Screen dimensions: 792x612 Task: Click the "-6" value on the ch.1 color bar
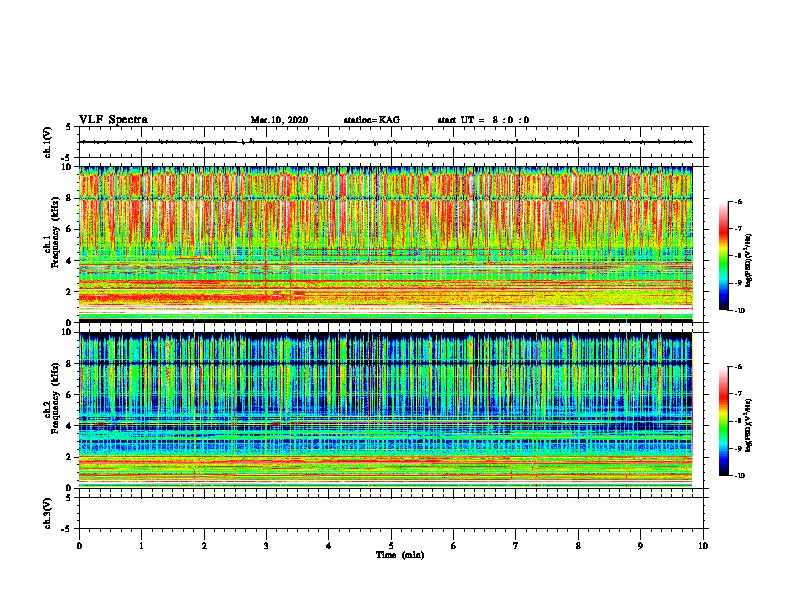(738, 201)
